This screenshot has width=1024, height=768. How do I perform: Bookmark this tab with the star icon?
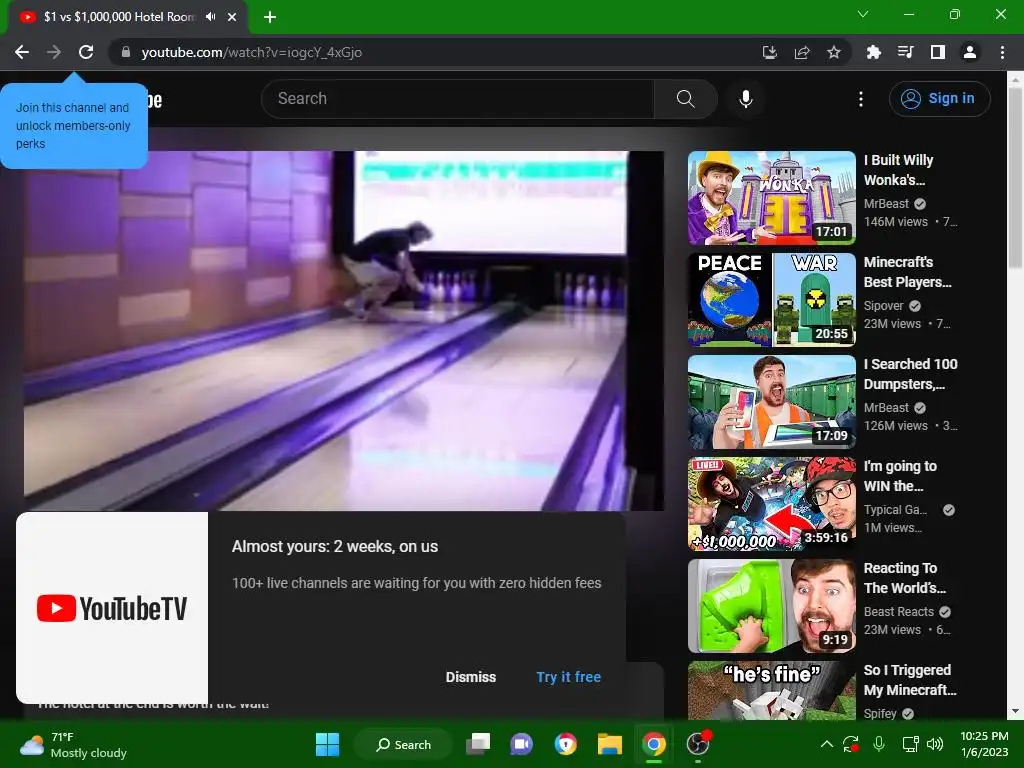click(834, 52)
